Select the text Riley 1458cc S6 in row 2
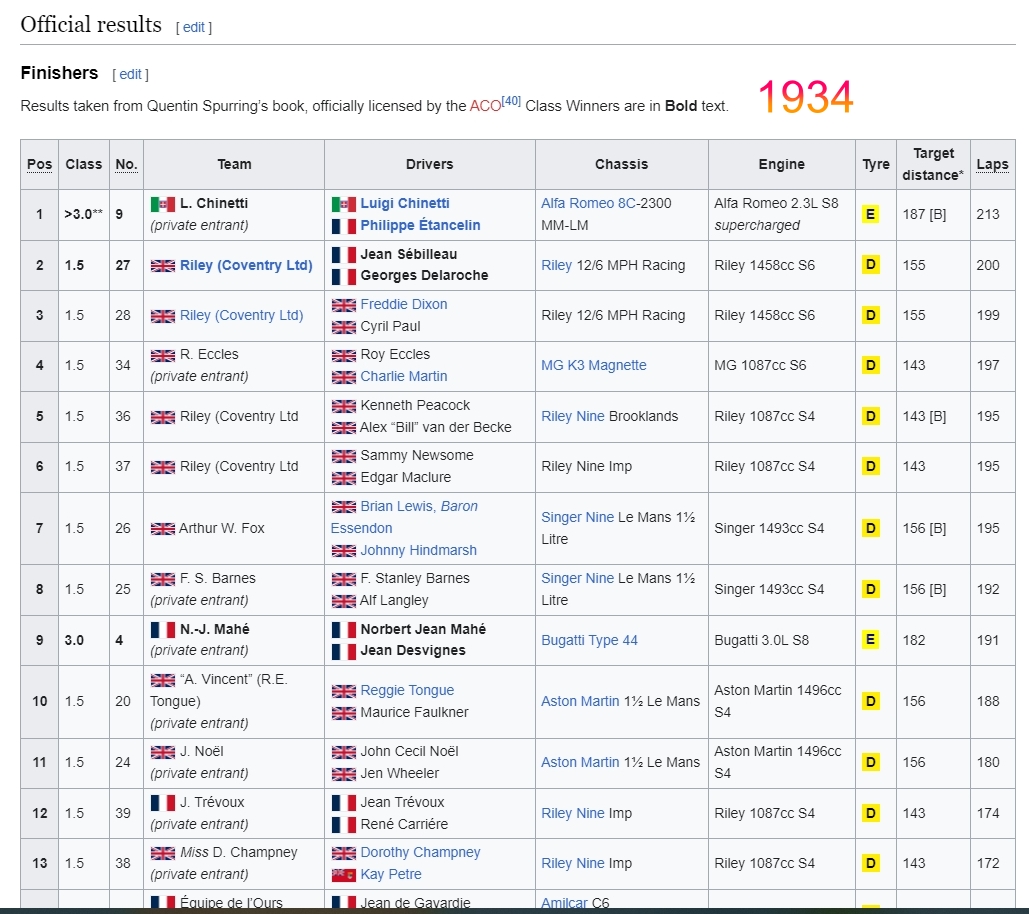This screenshot has width=1029, height=914. (765, 265)
